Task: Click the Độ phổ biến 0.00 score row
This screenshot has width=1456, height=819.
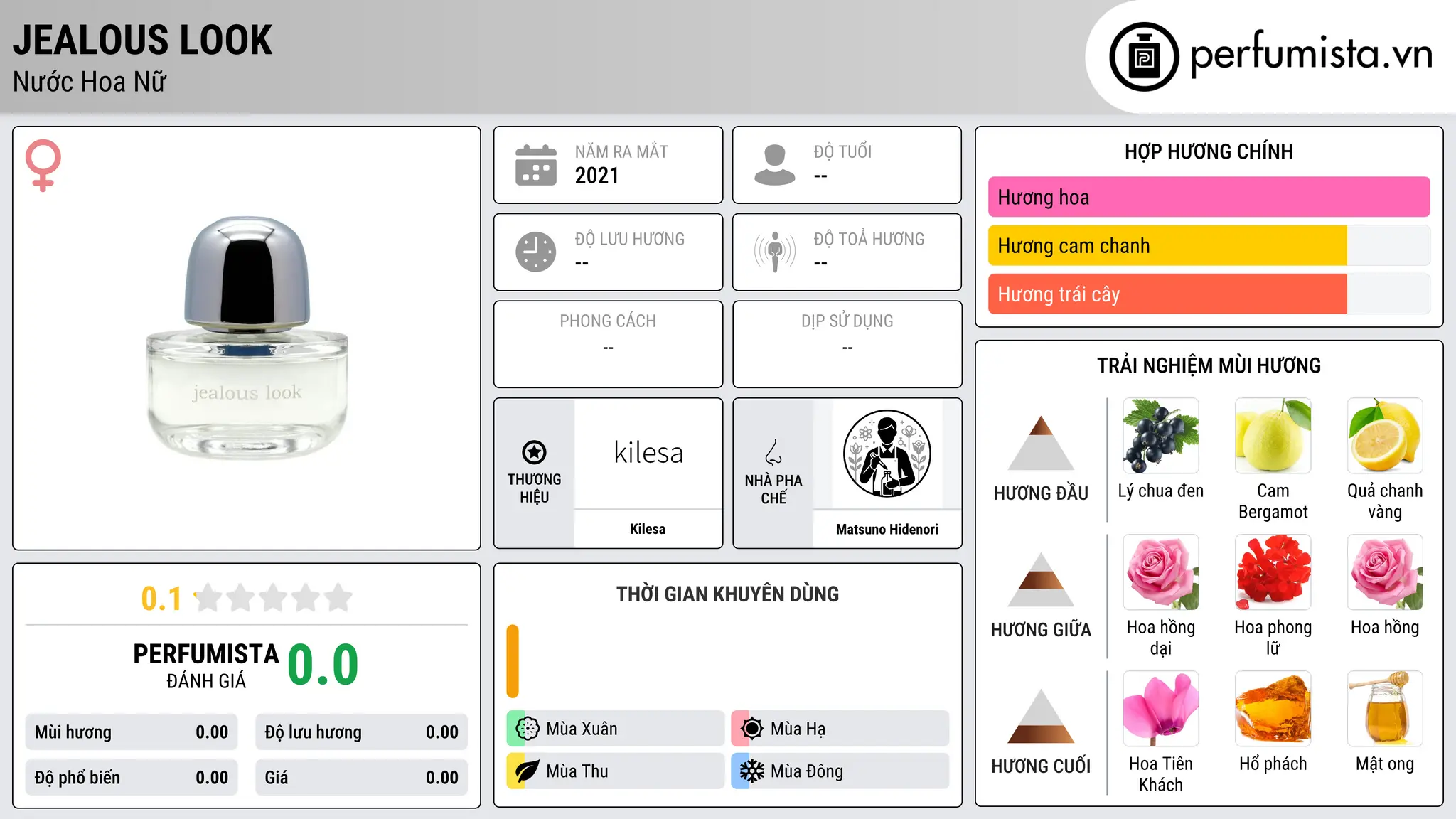Action: (132, 778)
